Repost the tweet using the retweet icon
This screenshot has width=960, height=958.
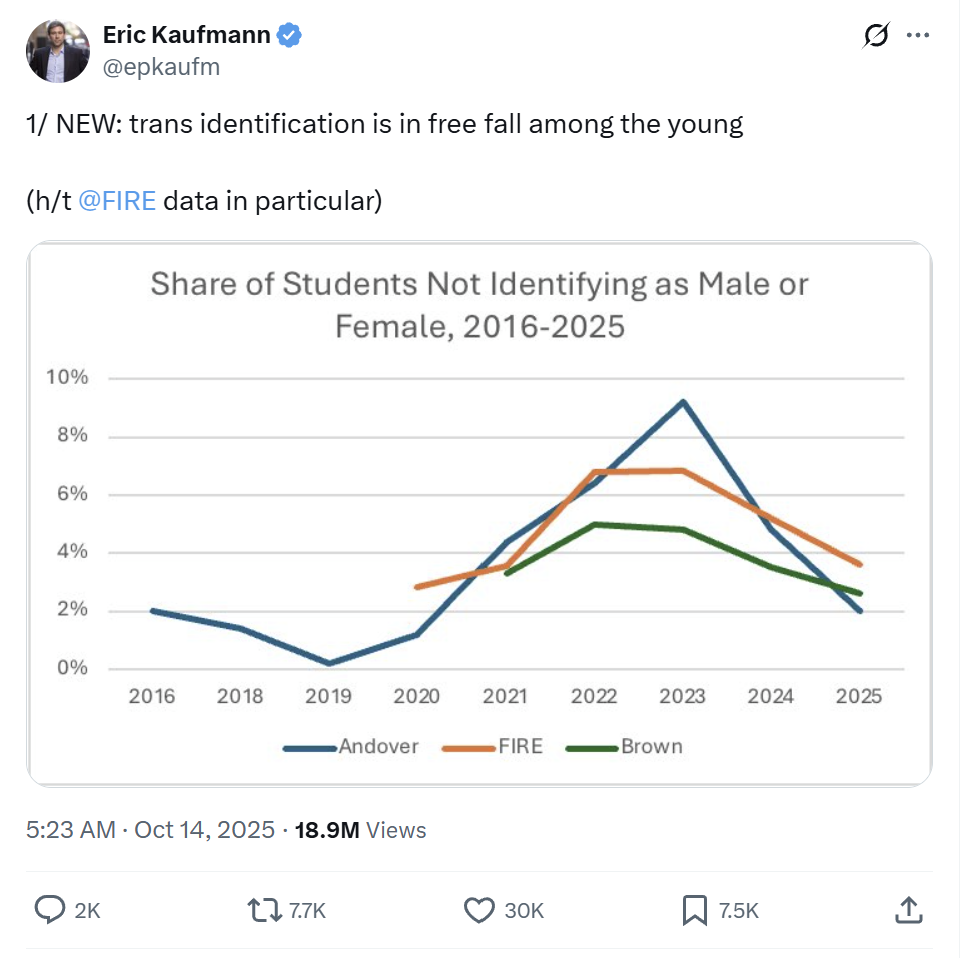(x=264, y=910)
